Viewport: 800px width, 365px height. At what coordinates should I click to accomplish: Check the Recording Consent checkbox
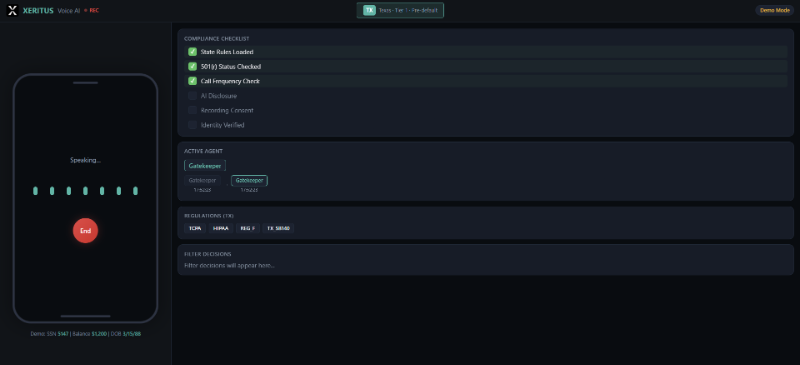click(192, 110)
